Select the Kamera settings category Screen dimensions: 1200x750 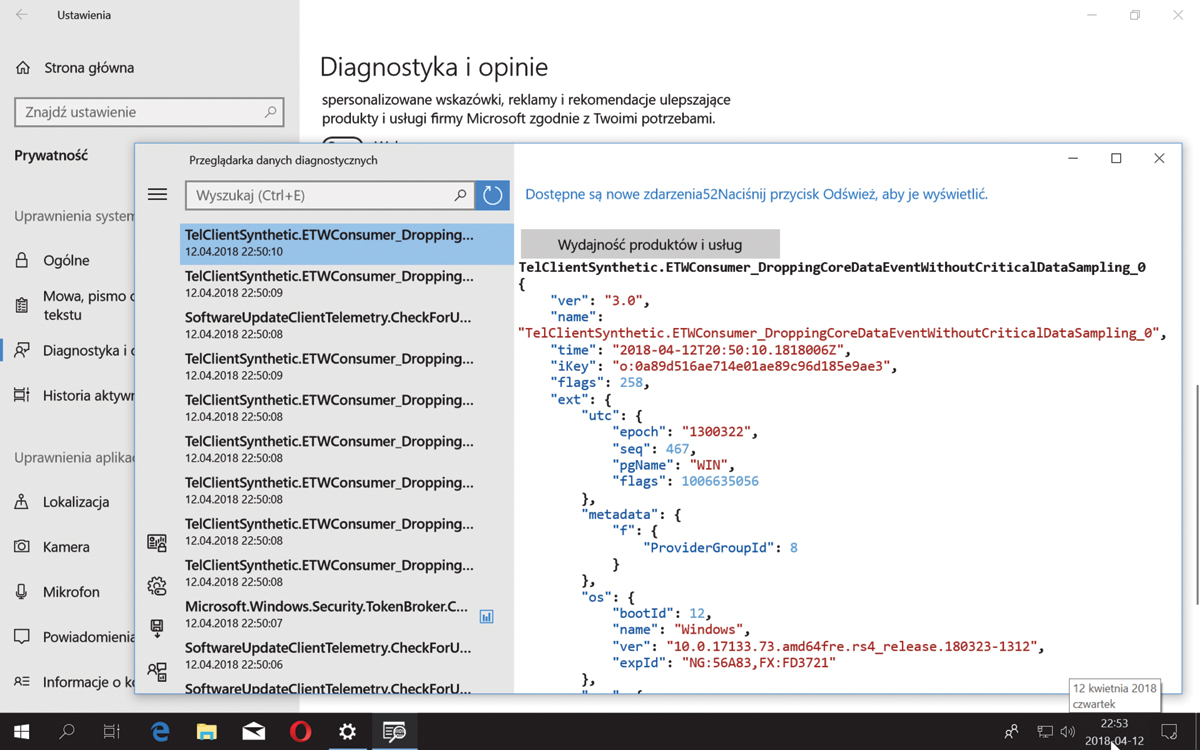pyautogui.click(x=66, y=547)
